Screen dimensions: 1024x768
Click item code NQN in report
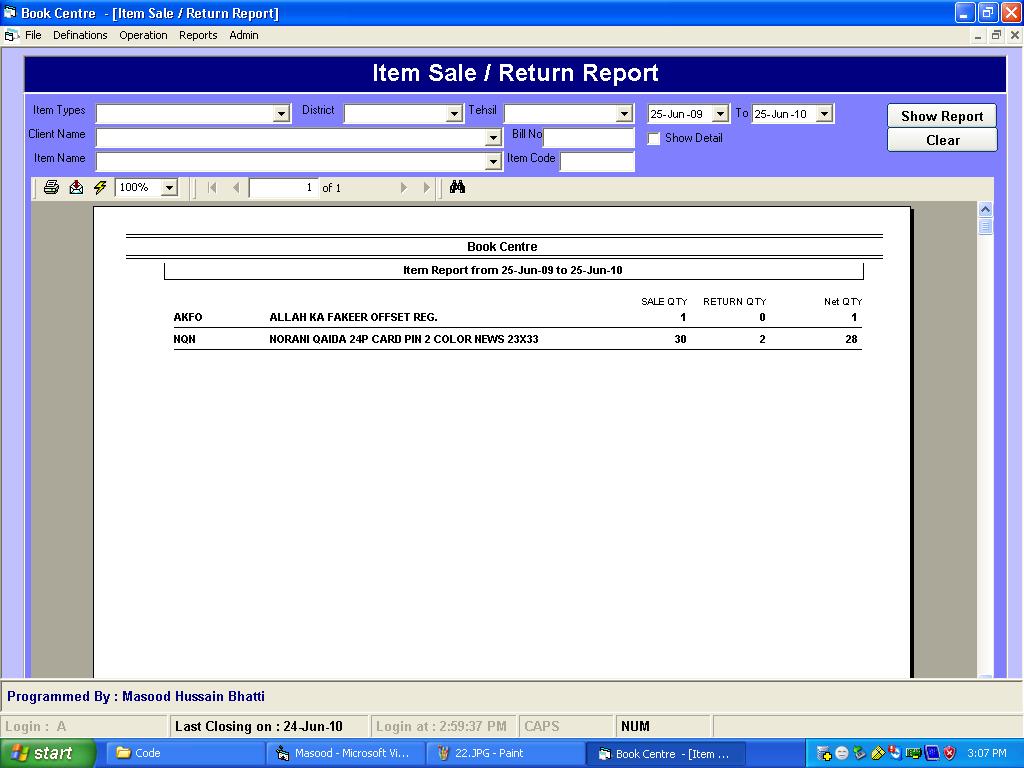pyautogui.click(x=184, y=339)
